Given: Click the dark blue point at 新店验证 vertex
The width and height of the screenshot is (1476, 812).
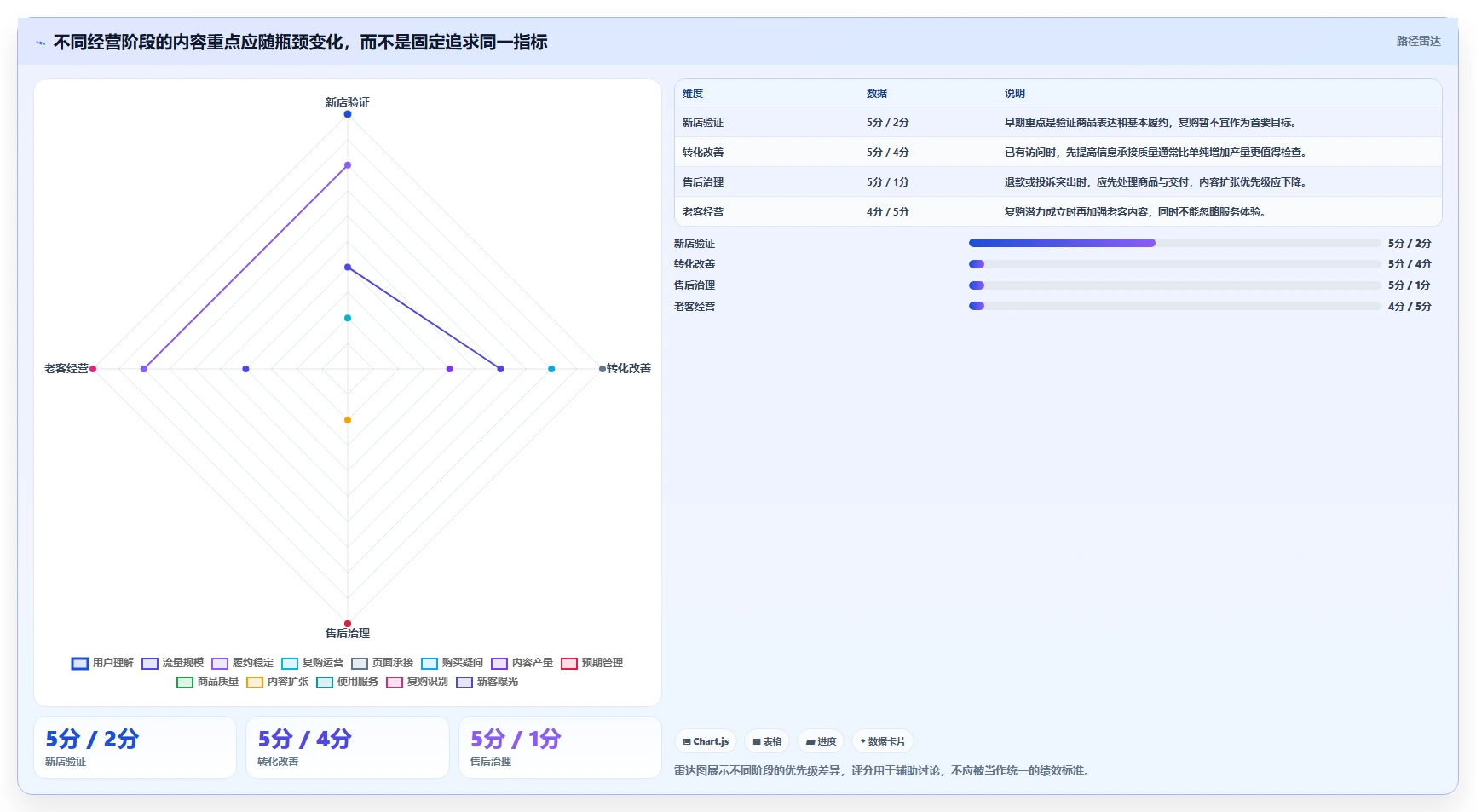Looking at the screenshot, I should (x=348, y=114).
